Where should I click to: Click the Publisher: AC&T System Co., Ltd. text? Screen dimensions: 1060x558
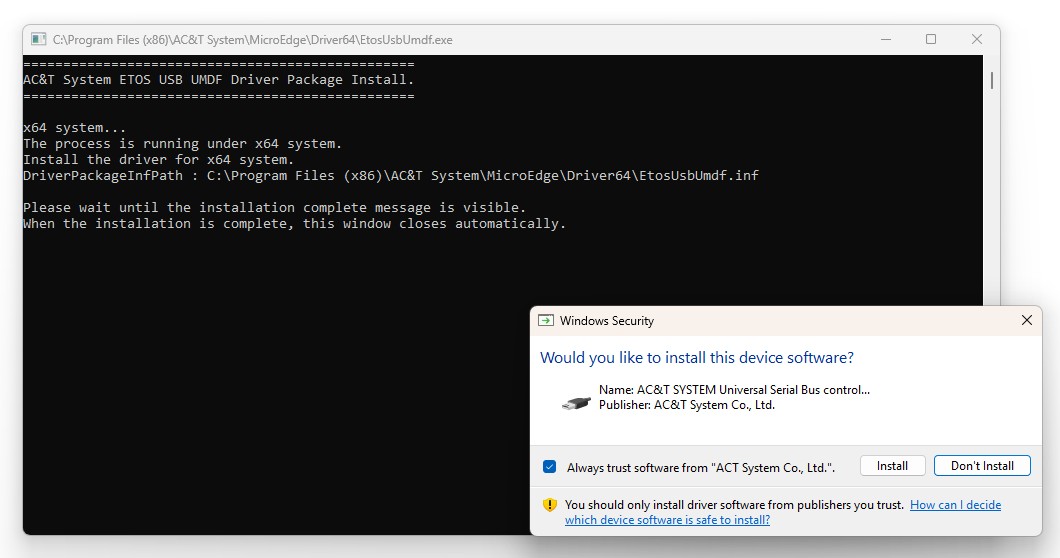687,405
